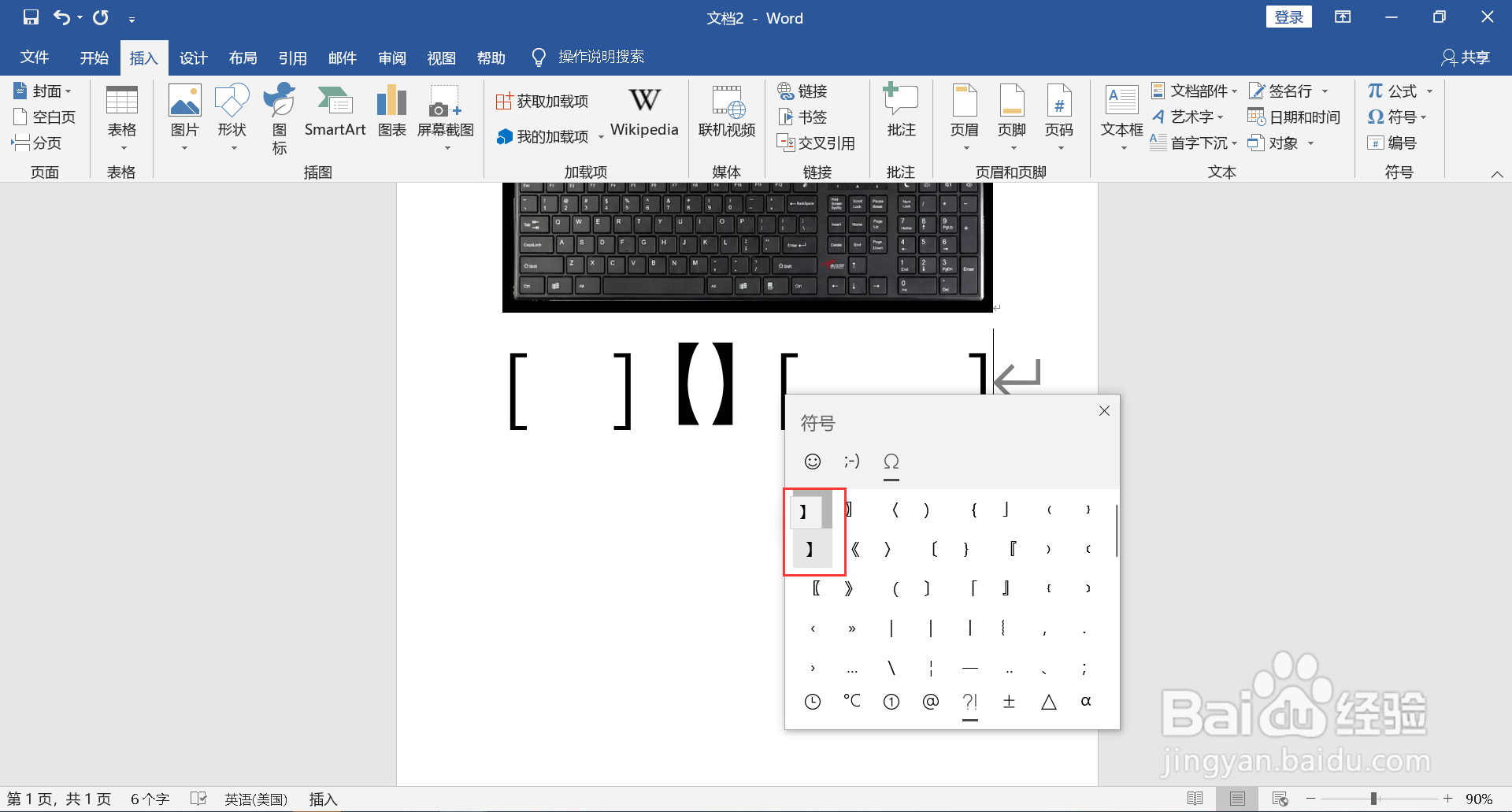The width and height of the screenshot is (1512, 812).
Task: Expand the Document Parts (文档部件) dropdown
Action: tap(1234, 91)
